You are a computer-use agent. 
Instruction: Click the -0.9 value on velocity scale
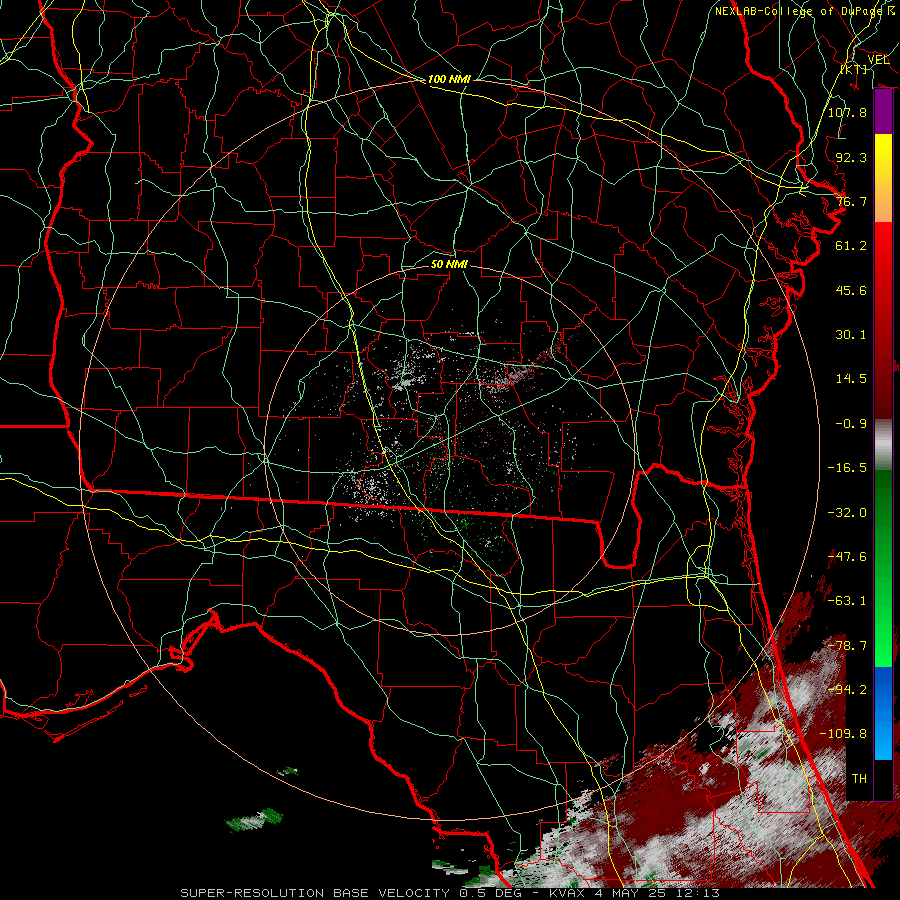[851, 424]
